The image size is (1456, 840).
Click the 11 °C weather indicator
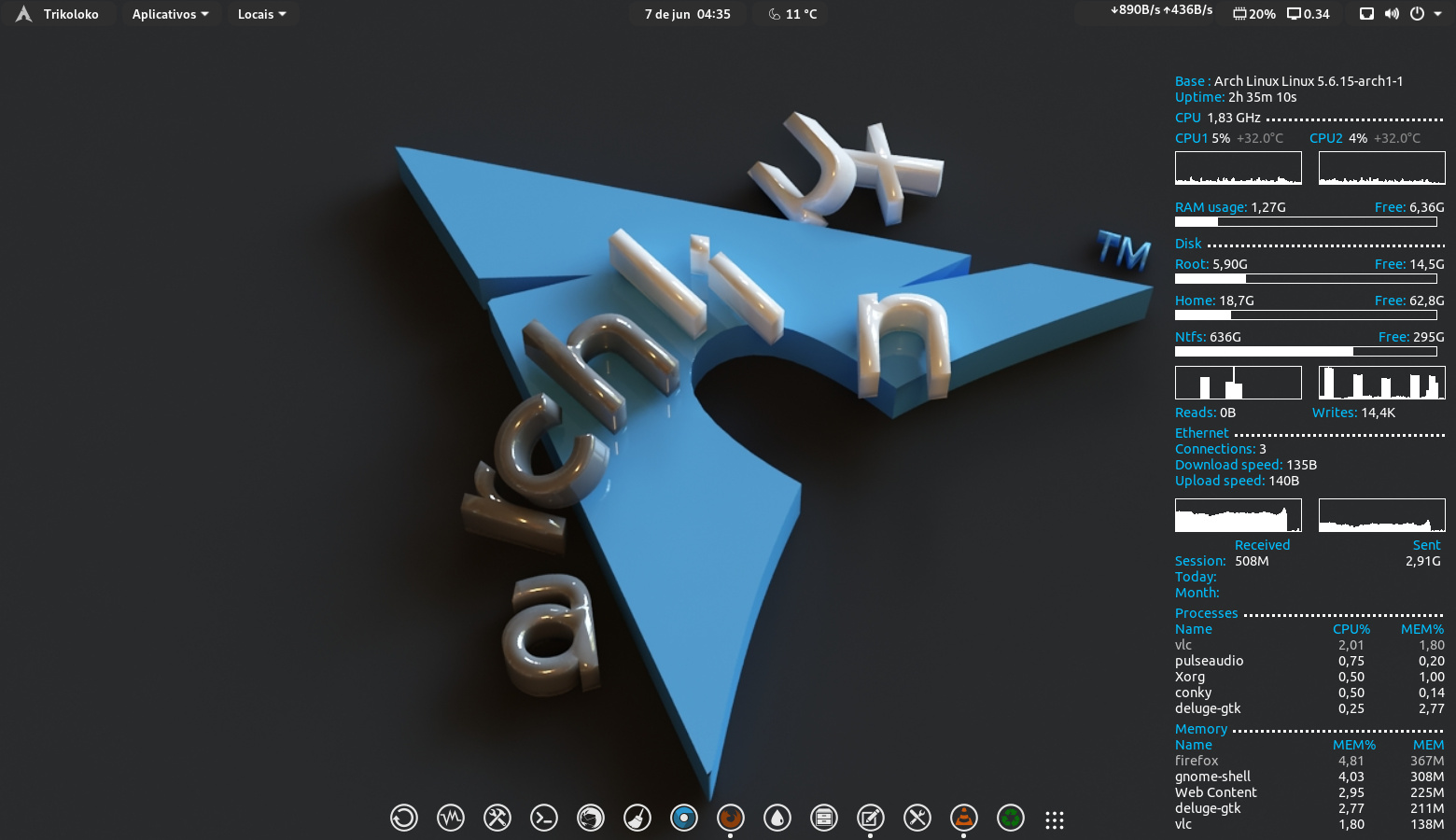[792, 14]
